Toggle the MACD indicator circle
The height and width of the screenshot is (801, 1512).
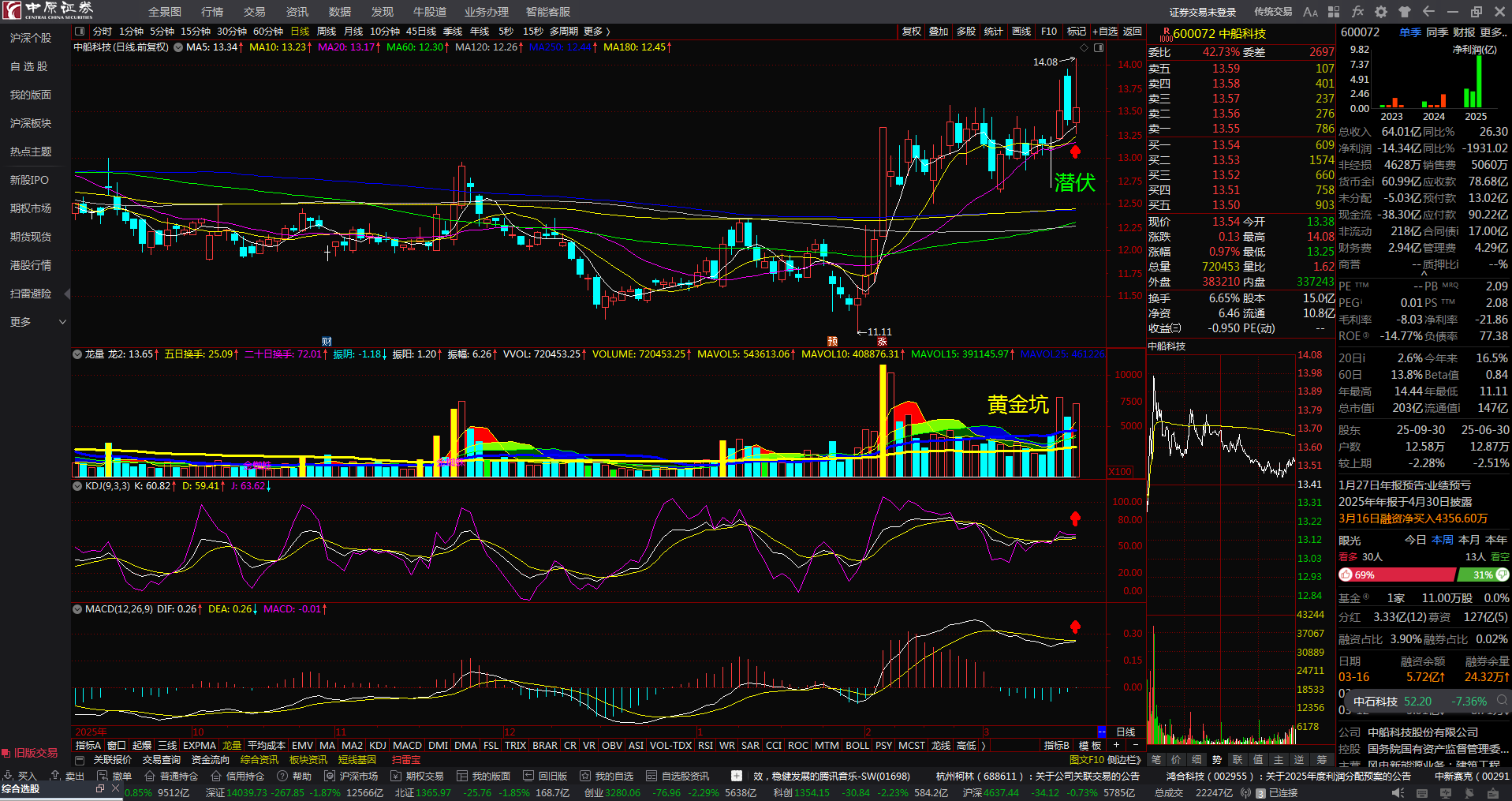[x=77, y=609]
